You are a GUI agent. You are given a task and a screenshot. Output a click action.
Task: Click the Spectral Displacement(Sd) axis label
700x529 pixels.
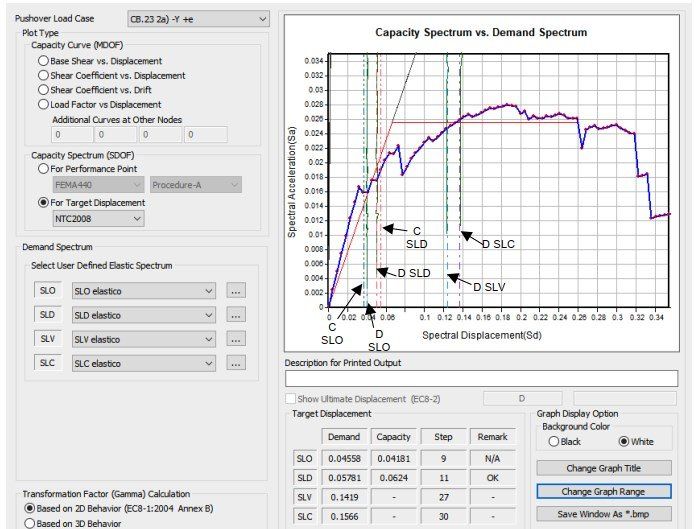coord(482,335)
